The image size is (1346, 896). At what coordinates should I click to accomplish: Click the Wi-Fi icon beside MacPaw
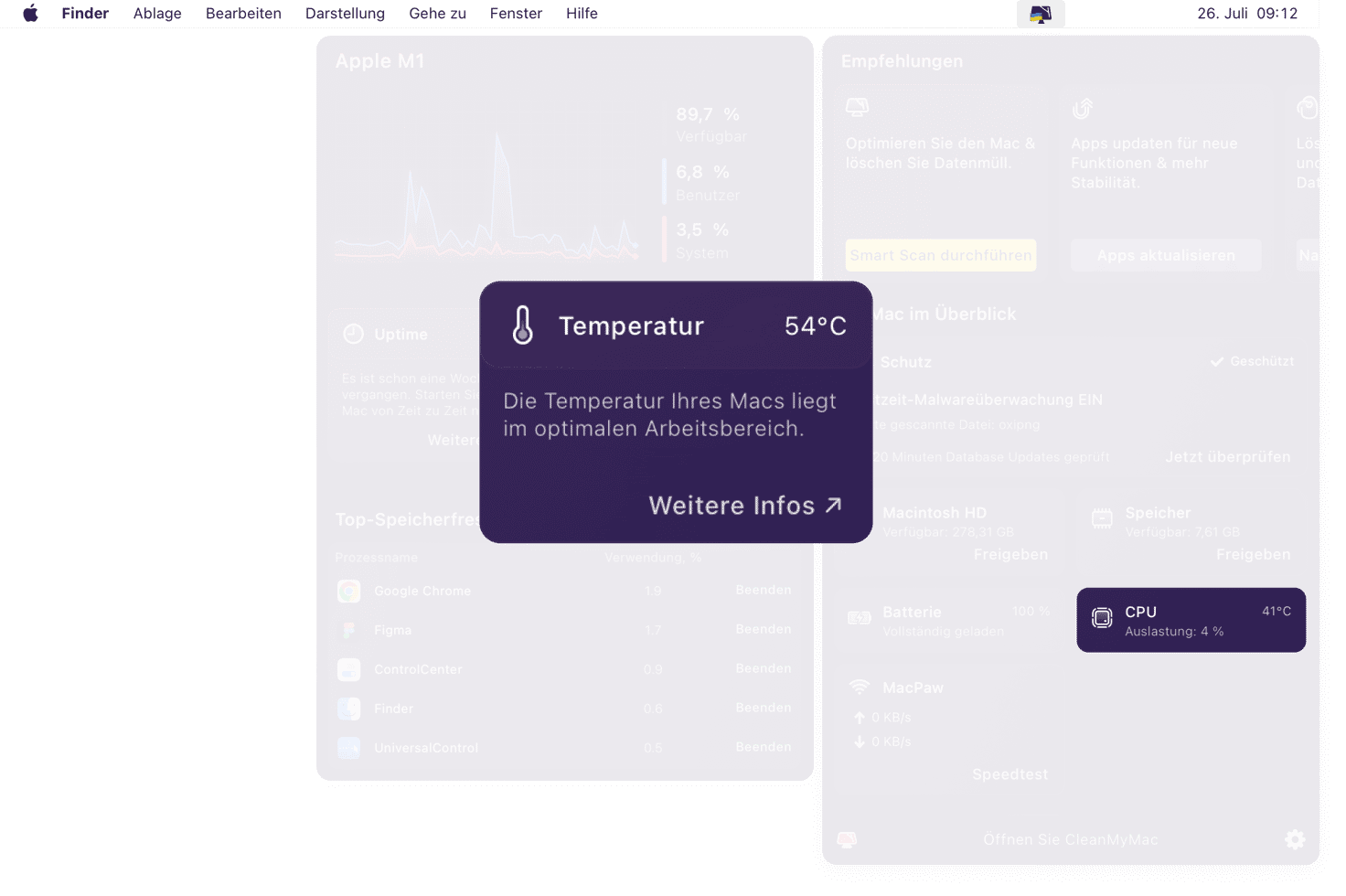[860, 687]
